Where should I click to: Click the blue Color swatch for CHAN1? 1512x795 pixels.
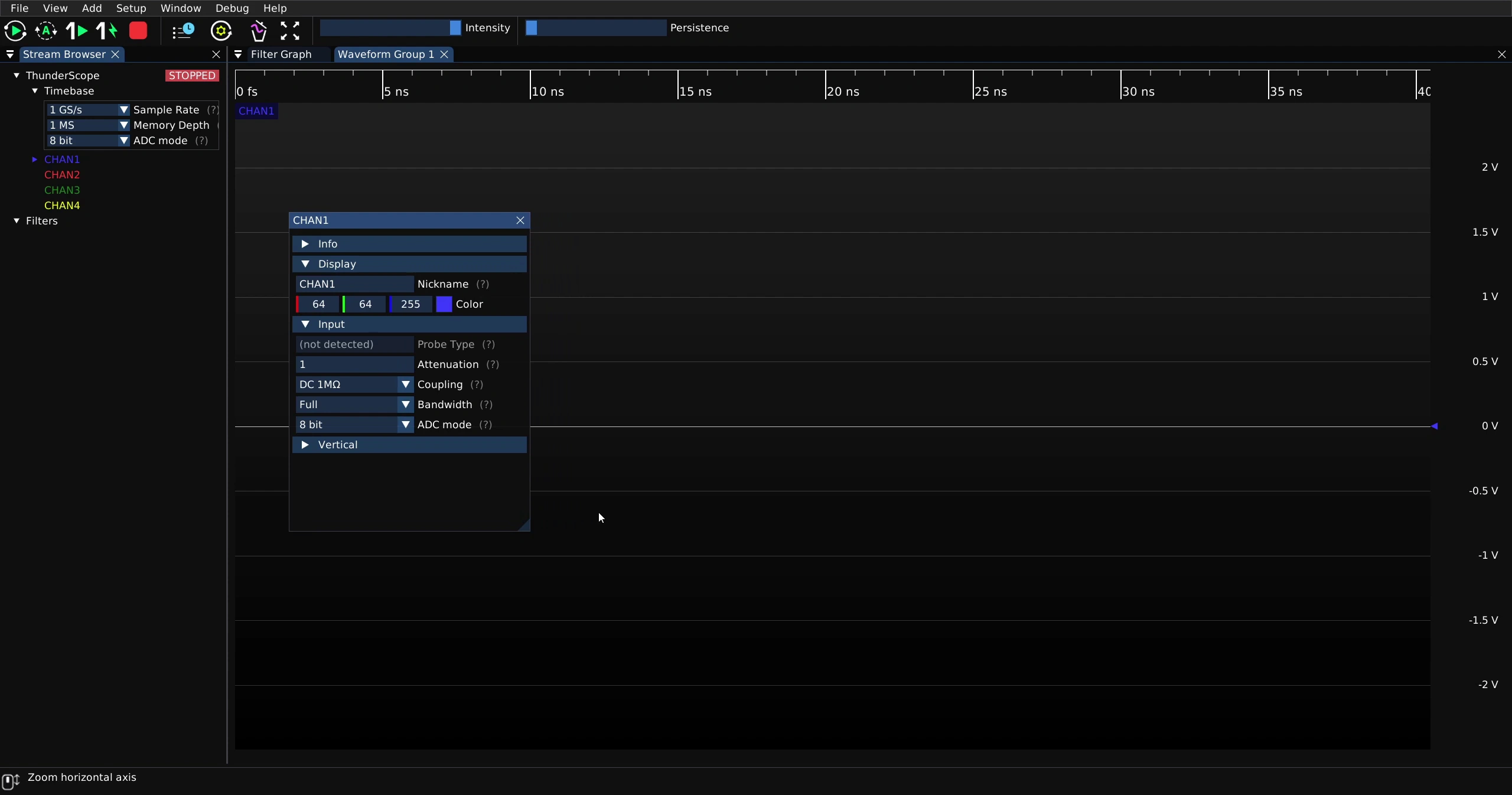click(444, 304)
